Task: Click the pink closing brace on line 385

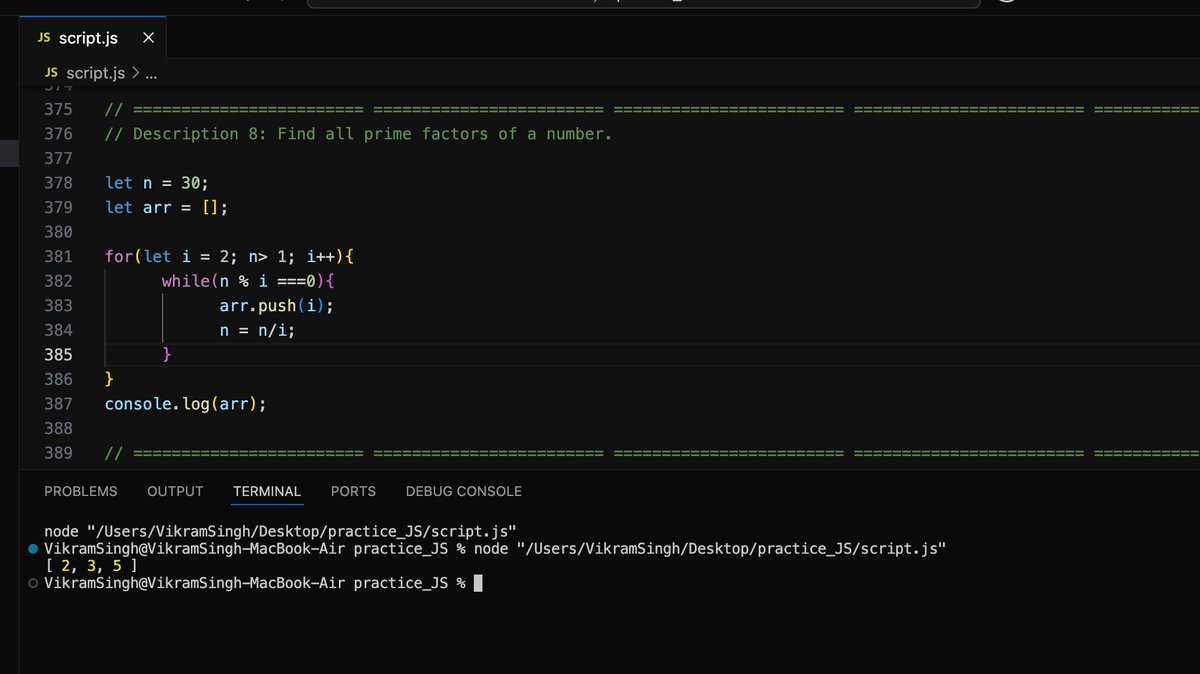Action: click(x=167, y=354)
